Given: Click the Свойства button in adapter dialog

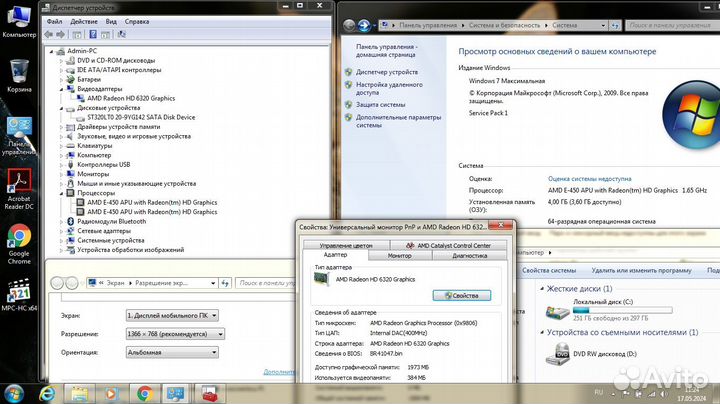Looking at the screenshot, I should [x=461, y=296].
